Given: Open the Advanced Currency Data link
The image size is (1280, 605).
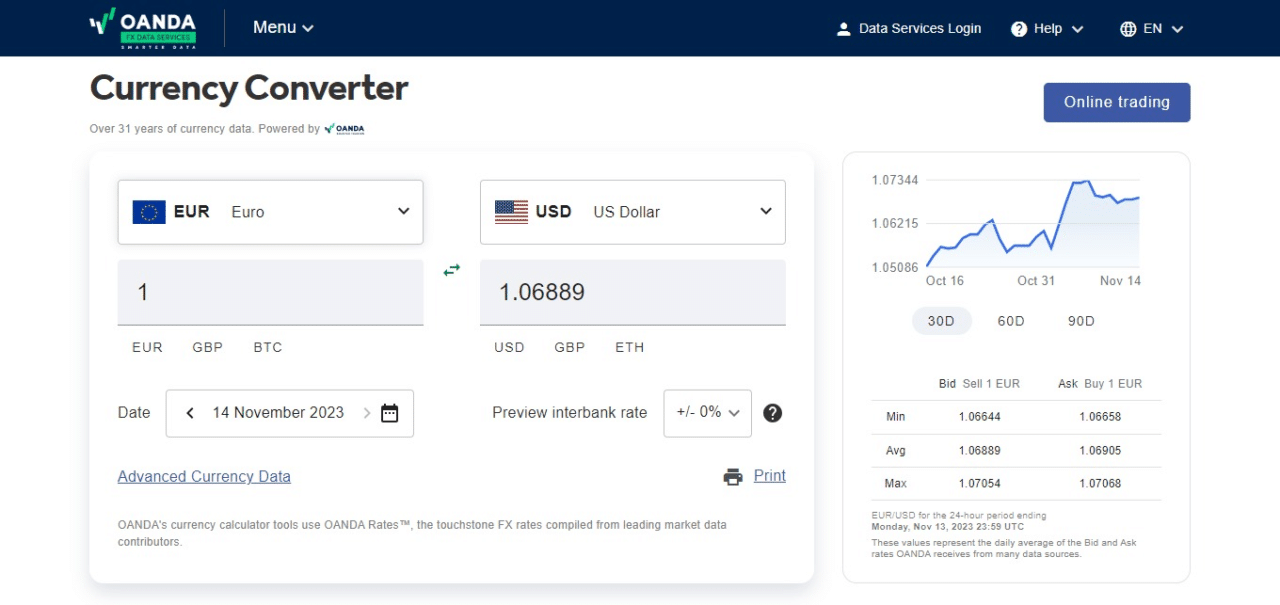Looking at the screenshot, I should [204, 477].
